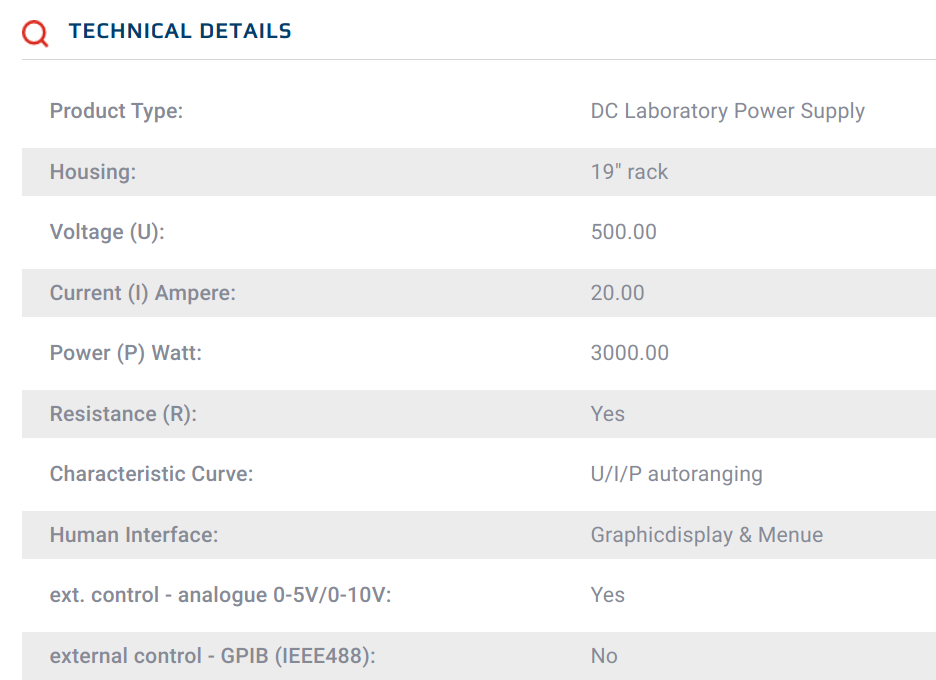Screen dimensions: 936x680
Task: Click the Human Interface label
Action: 134,535
